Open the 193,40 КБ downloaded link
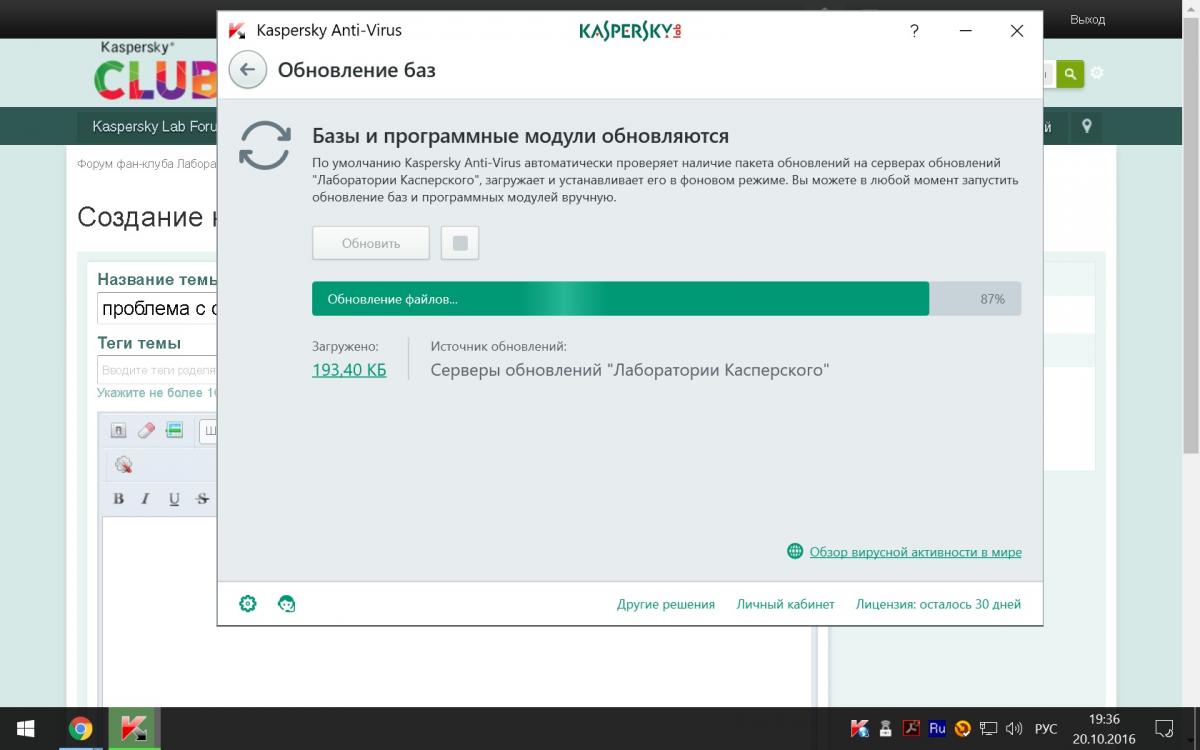The width and height of the screenshot is (1200, 750). [349, 370]
